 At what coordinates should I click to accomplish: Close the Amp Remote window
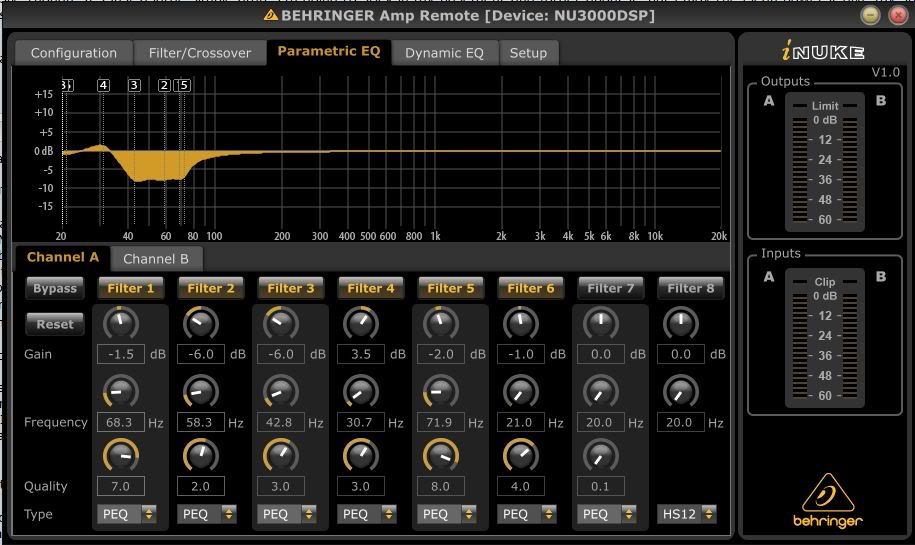[x=898, y=15]
